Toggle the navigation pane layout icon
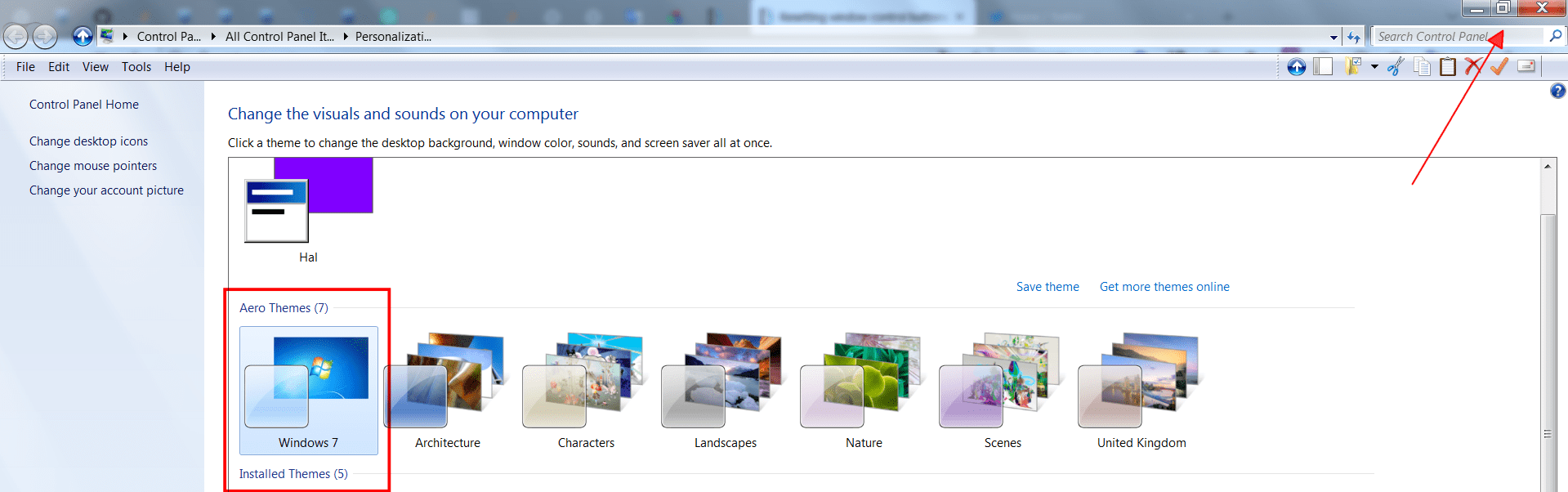This screenshot has height=492, width=1568. [1323, 67]
